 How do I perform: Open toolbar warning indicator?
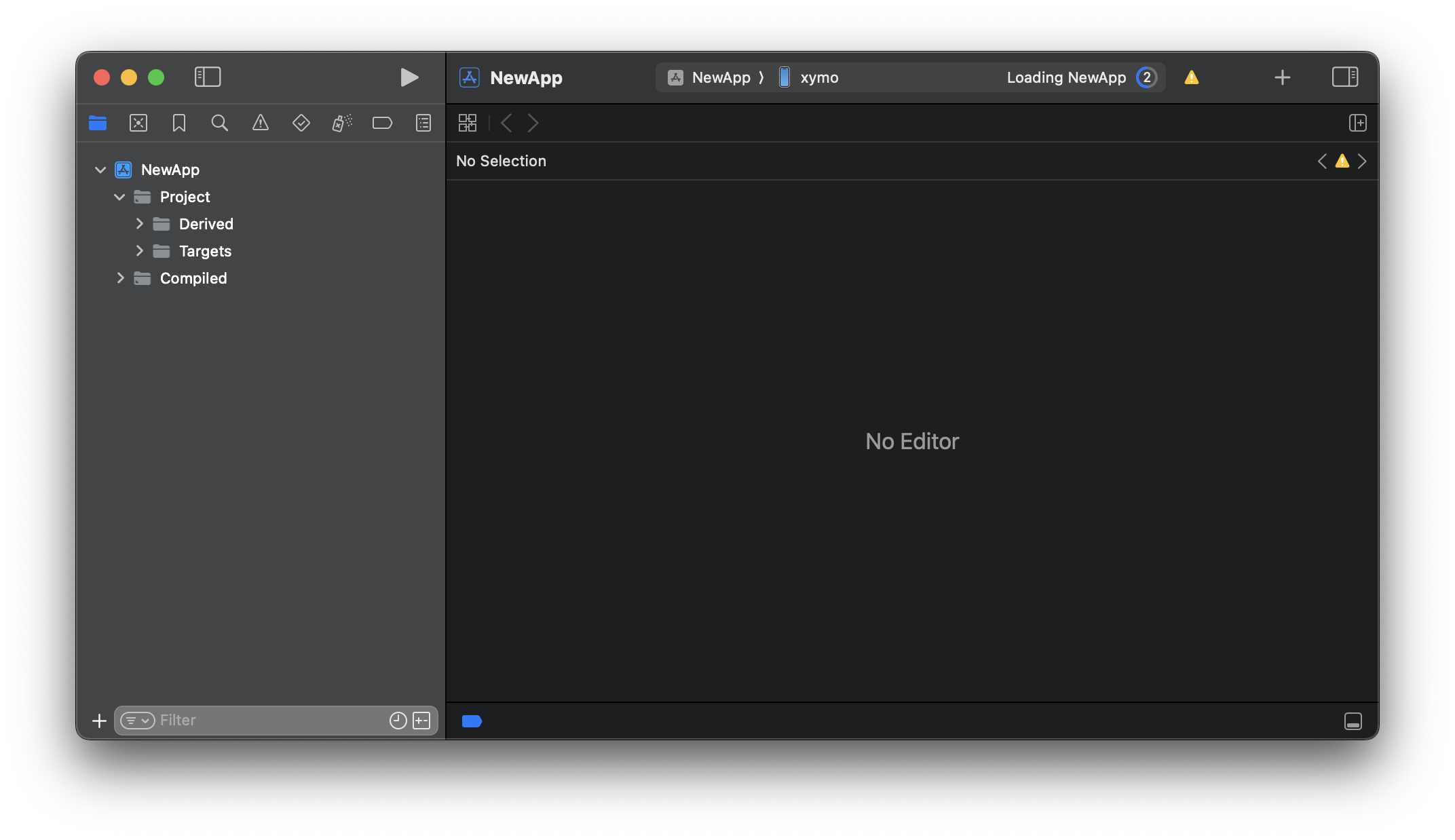(1192, 77)
